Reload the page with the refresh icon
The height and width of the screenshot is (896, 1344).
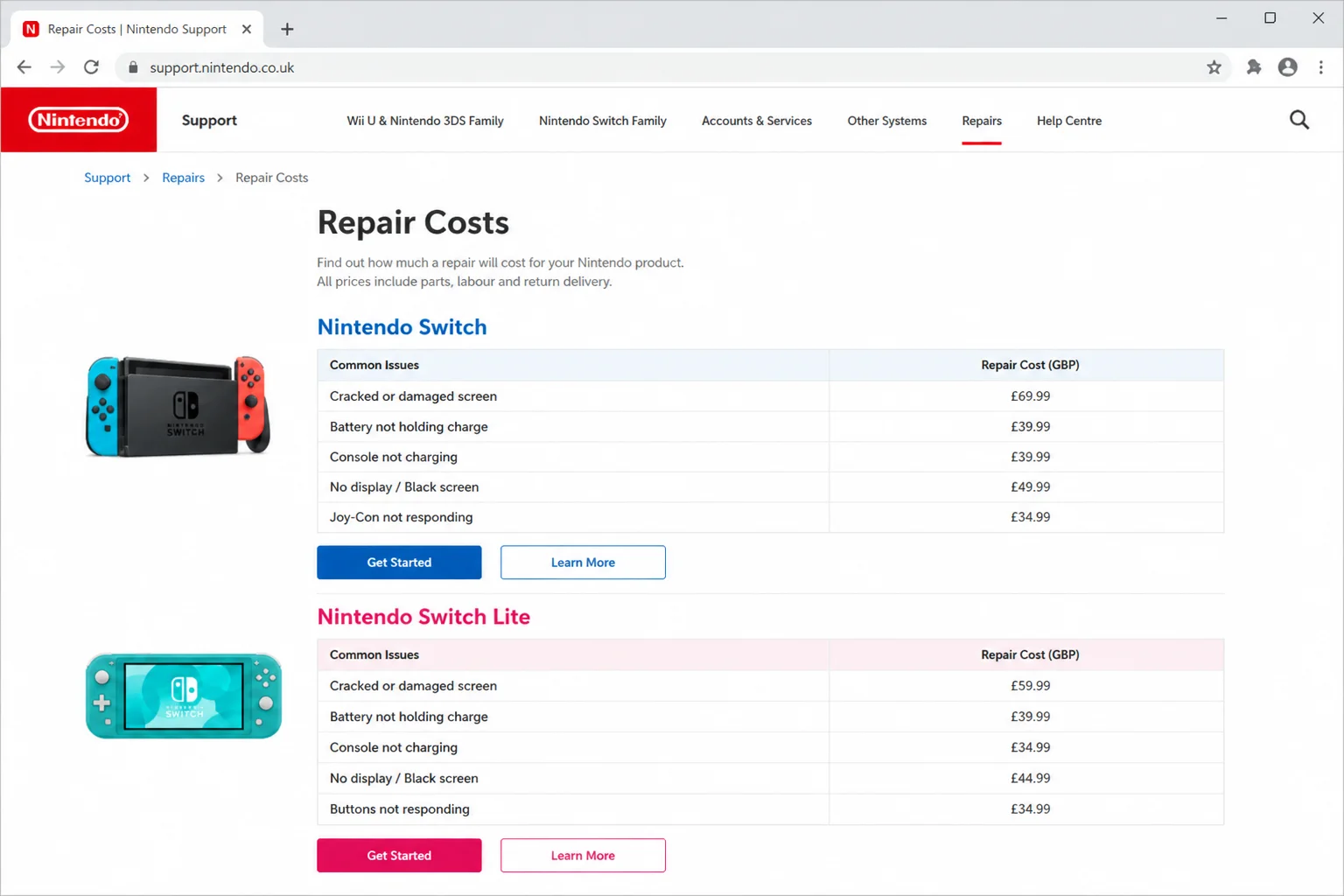pos(91,67)
